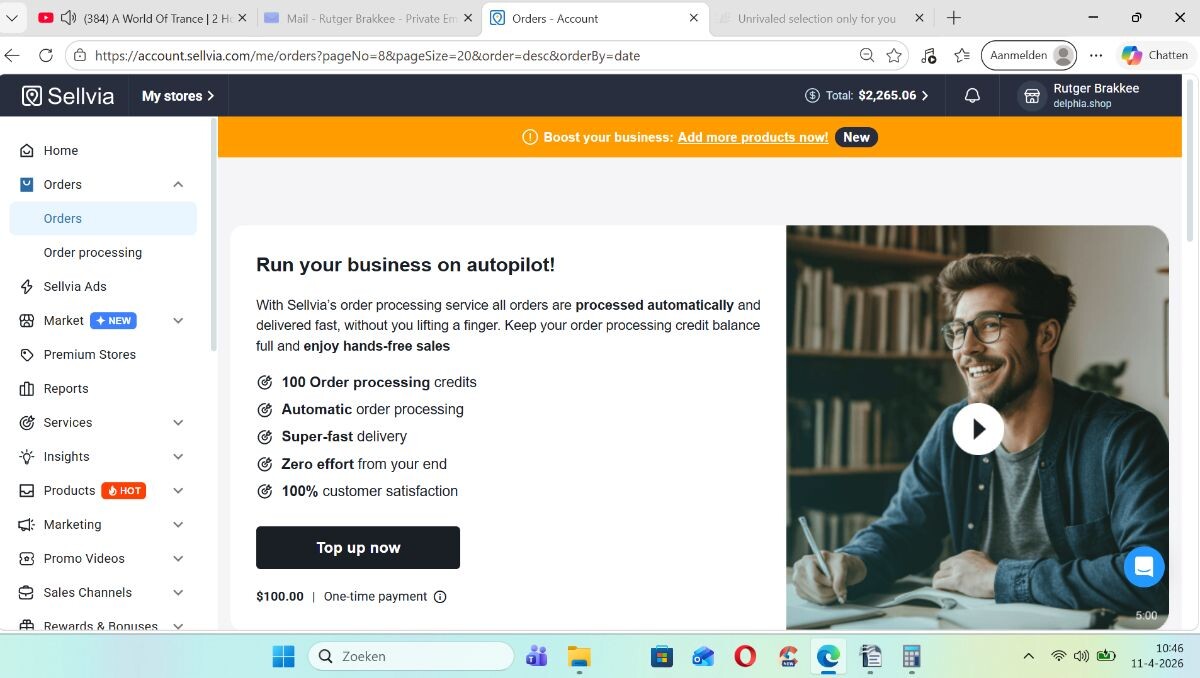The width and height of the screenshot is (1200, 678).
Task: Open the chat support bubble icon
Action: [x=1144, y=567]
